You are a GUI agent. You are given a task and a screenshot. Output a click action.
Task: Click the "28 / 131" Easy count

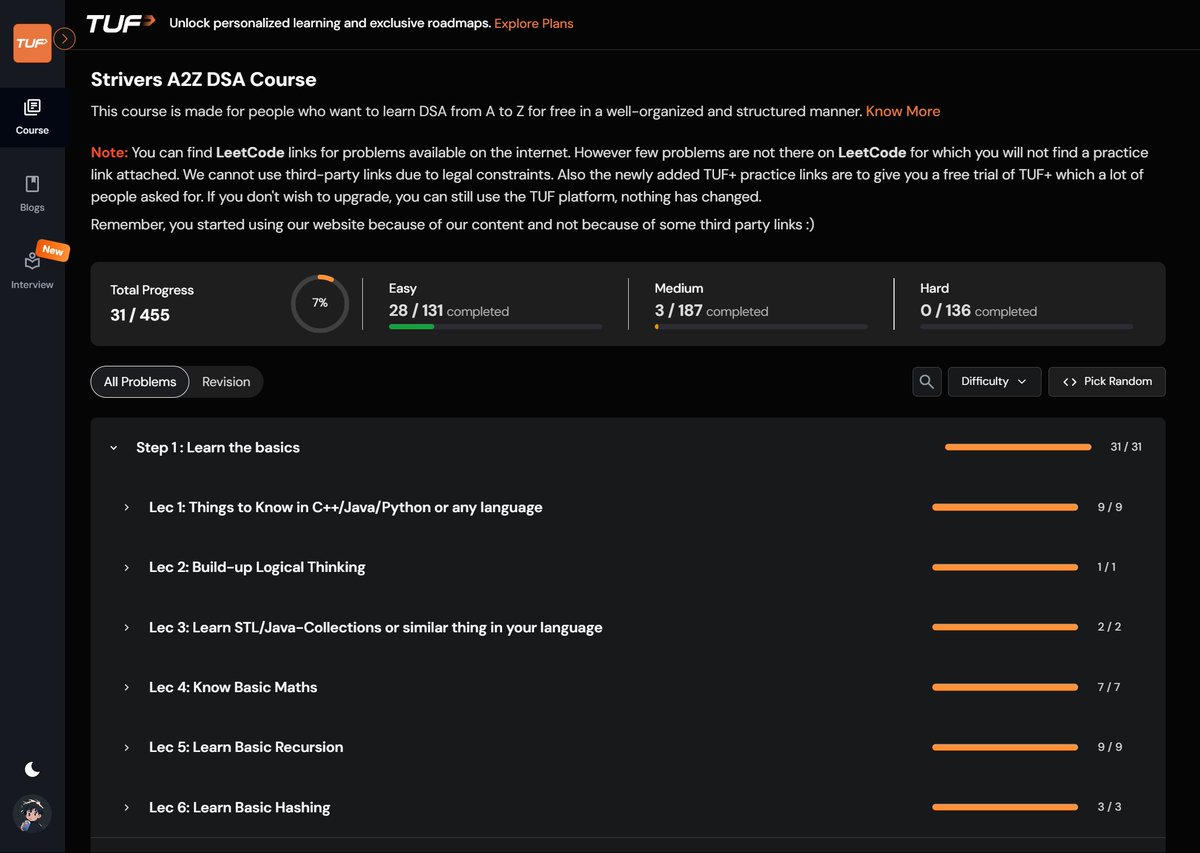point(416,310)
